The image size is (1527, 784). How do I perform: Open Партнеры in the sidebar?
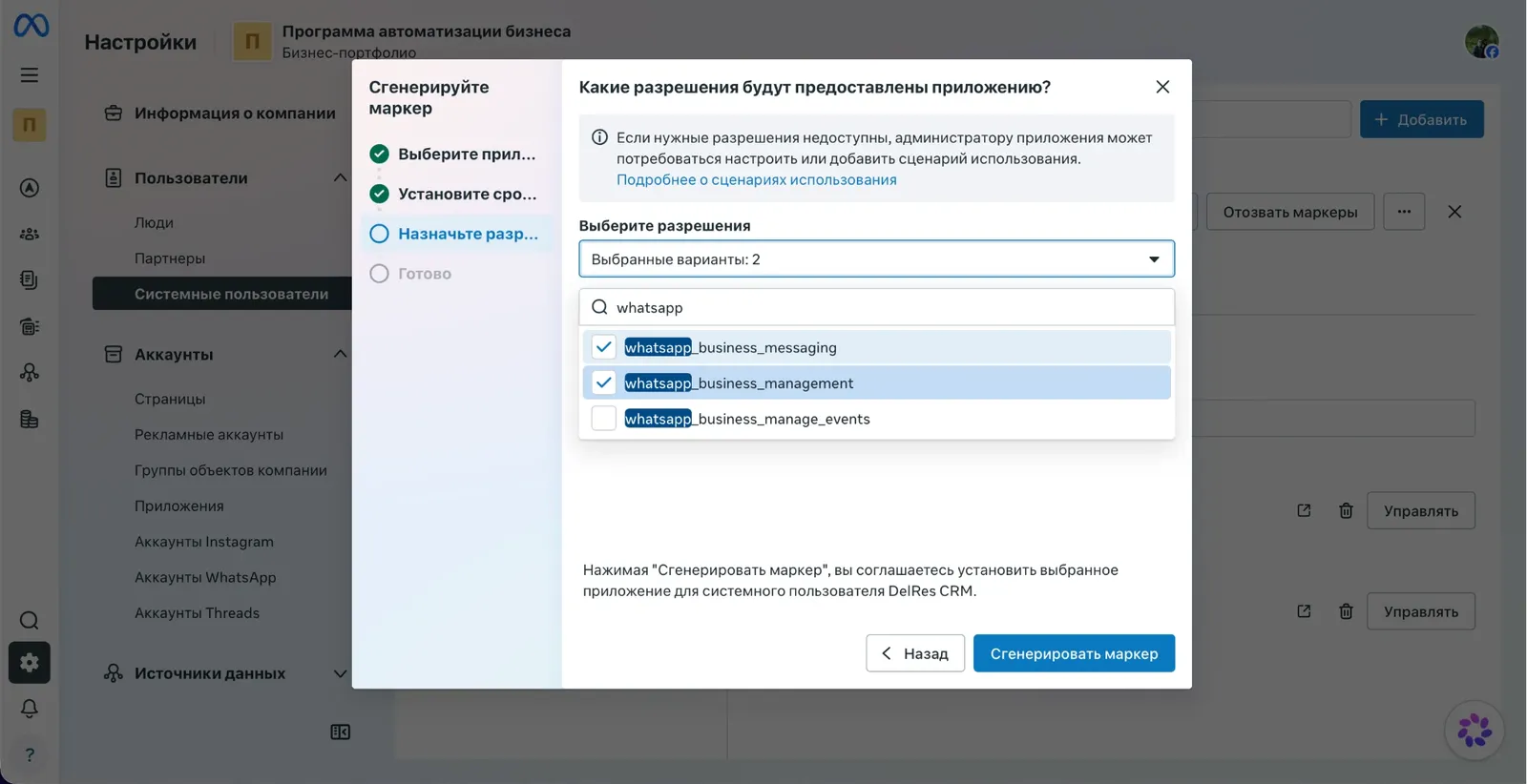(170, 258)
